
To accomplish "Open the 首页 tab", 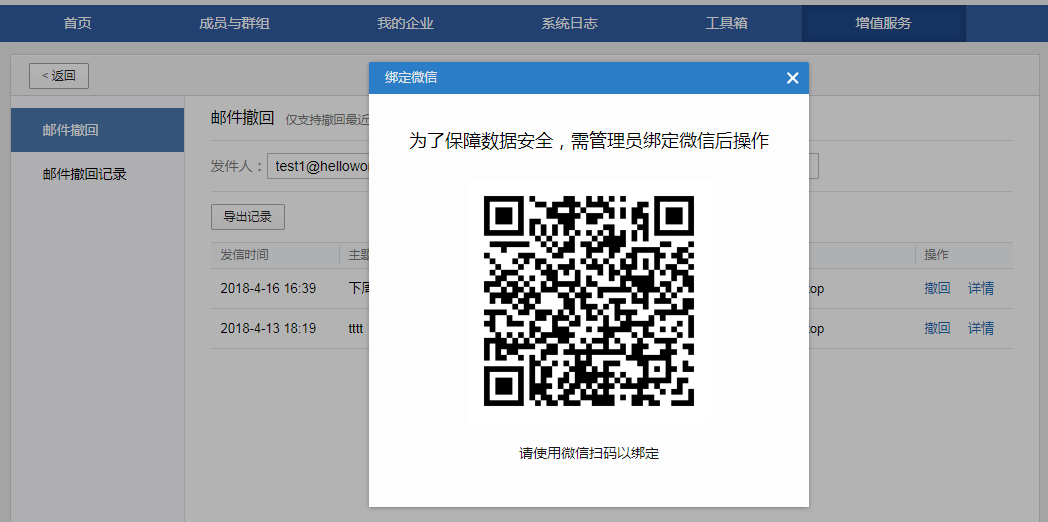I will click(78, 23).
